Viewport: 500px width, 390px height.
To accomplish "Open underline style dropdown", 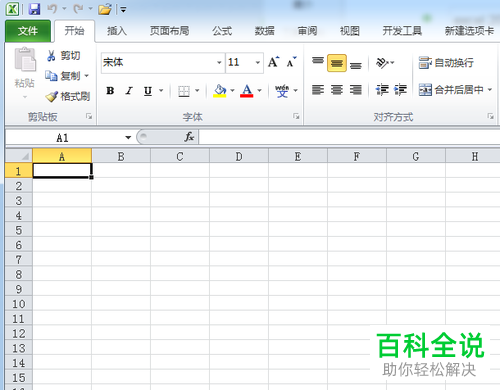I will point(161,90).
